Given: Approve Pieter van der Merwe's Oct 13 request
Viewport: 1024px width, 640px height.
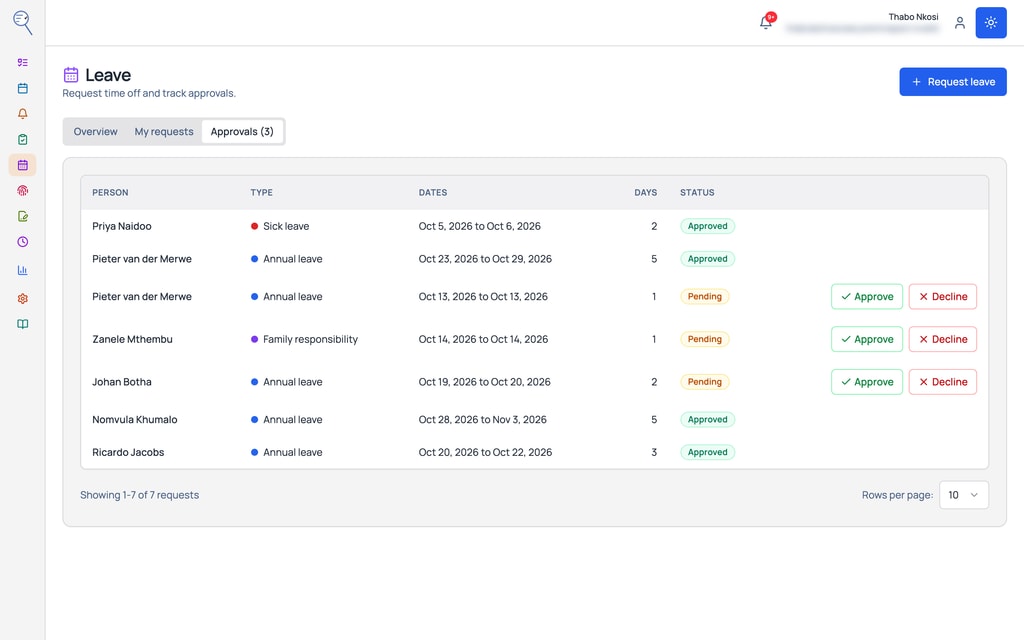Looking at the screenshot, I should pyautogui.click(x=867, y=296).
